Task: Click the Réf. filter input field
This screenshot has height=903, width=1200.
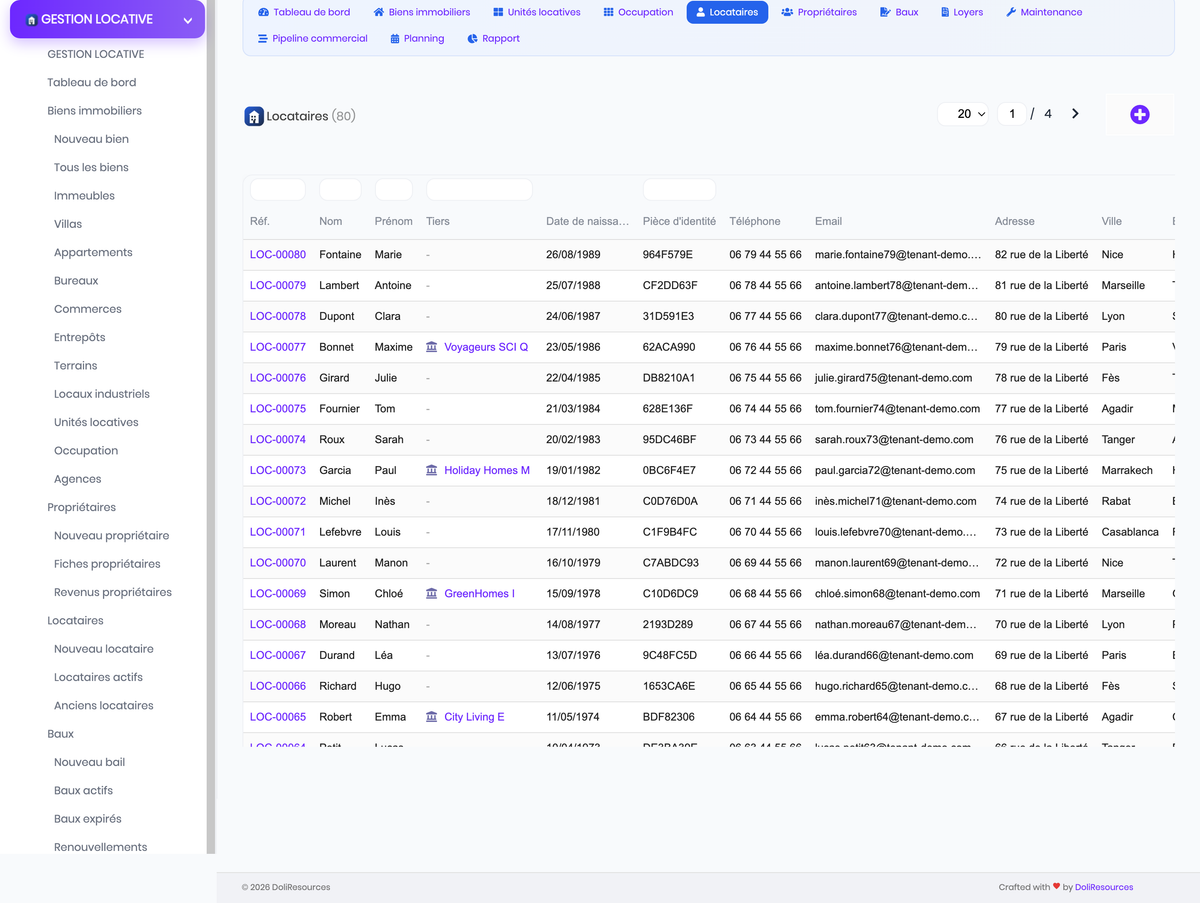Action: pos(277,190)
